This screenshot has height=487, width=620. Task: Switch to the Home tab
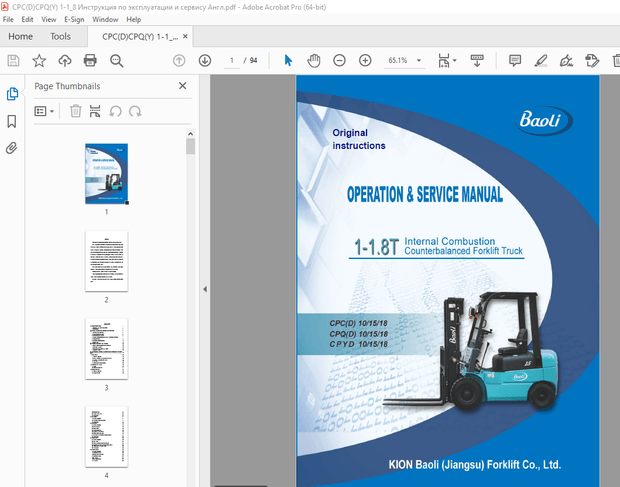pos(21,36)
